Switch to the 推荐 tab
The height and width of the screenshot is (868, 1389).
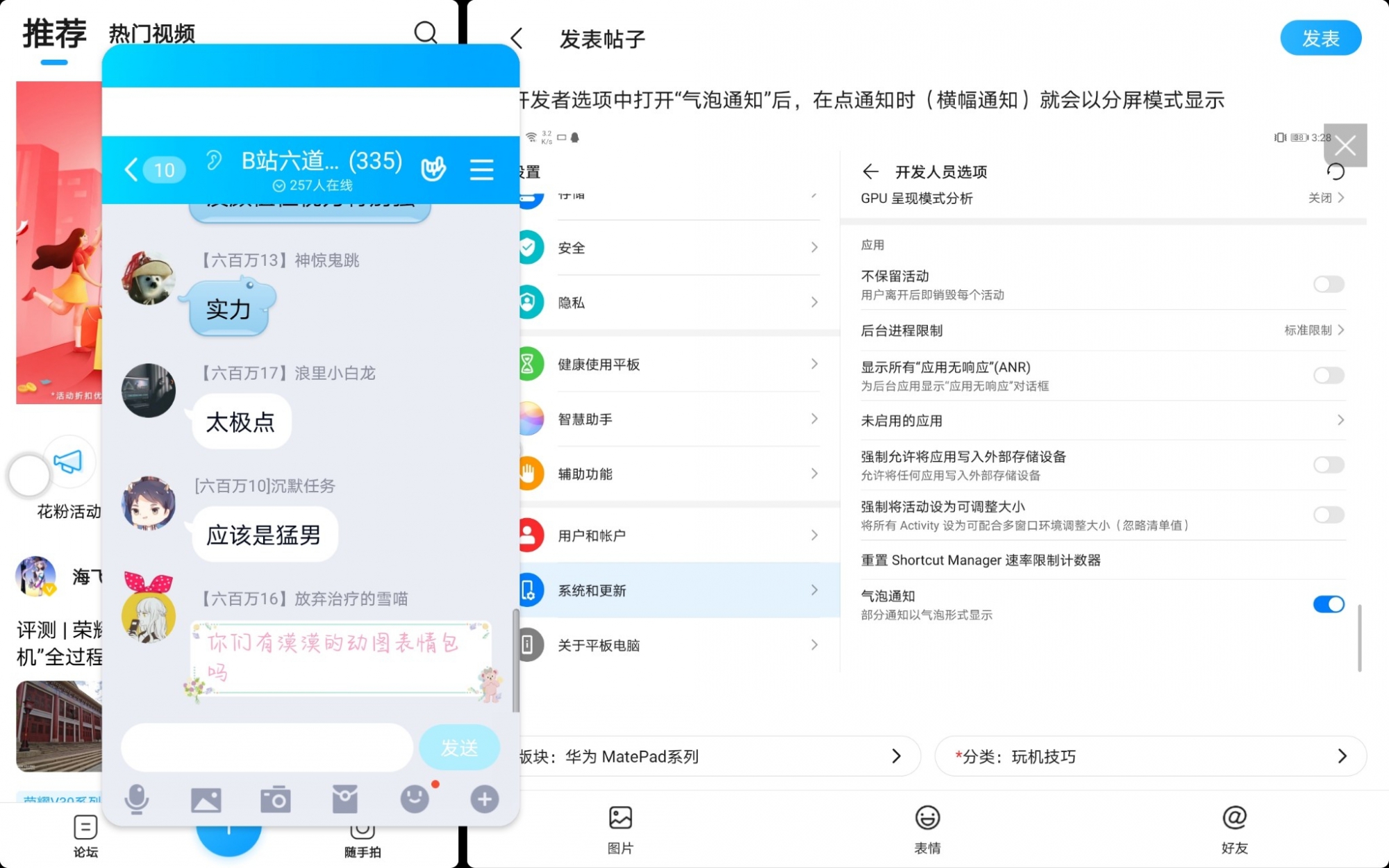point(54,33)
